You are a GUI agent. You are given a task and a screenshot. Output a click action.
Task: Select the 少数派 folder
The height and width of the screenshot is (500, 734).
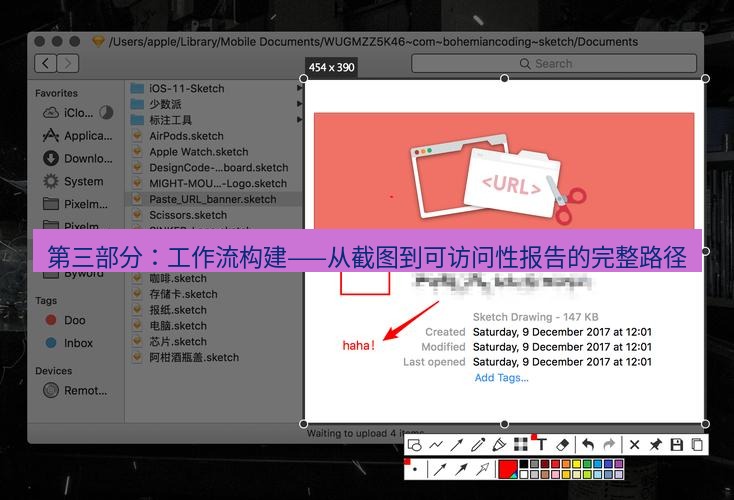[x=156, y=104]
